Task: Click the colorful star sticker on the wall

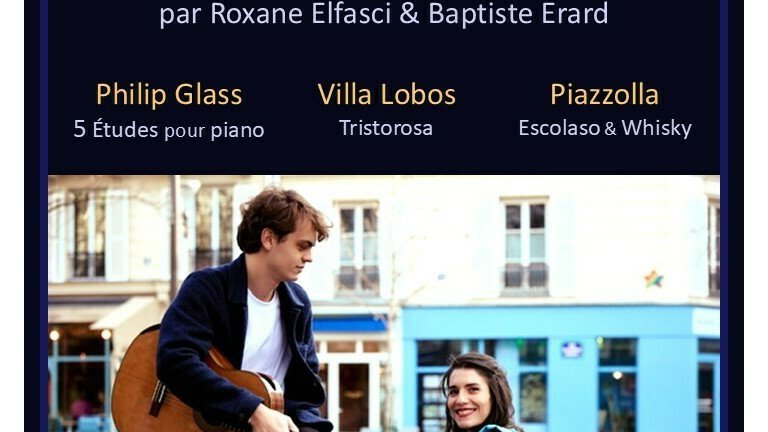Action: tap(653, 279)
